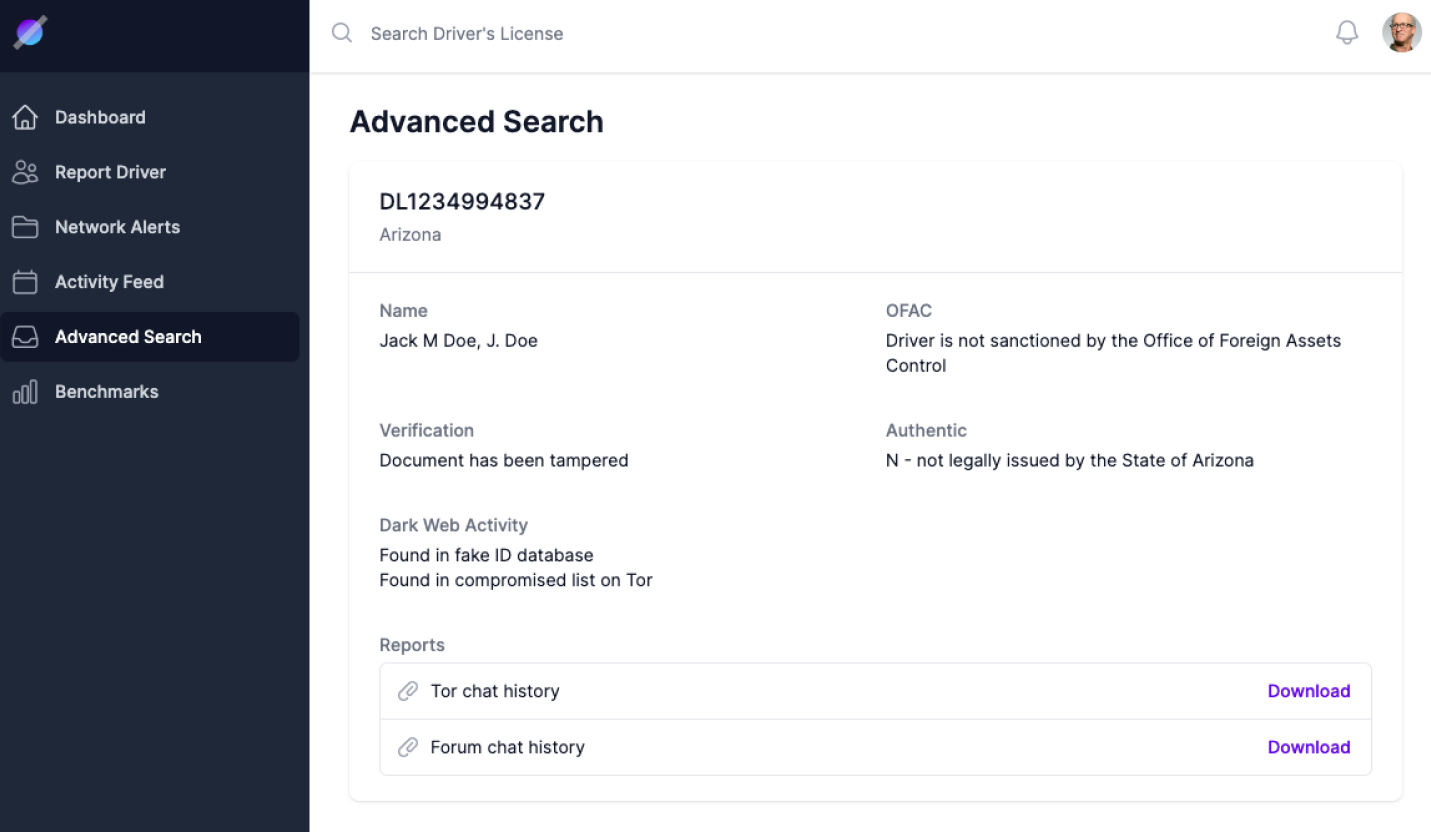Navigate to the Activity Feed label
The height and width of the screenshot is (832, 1431).
[109, 282]
